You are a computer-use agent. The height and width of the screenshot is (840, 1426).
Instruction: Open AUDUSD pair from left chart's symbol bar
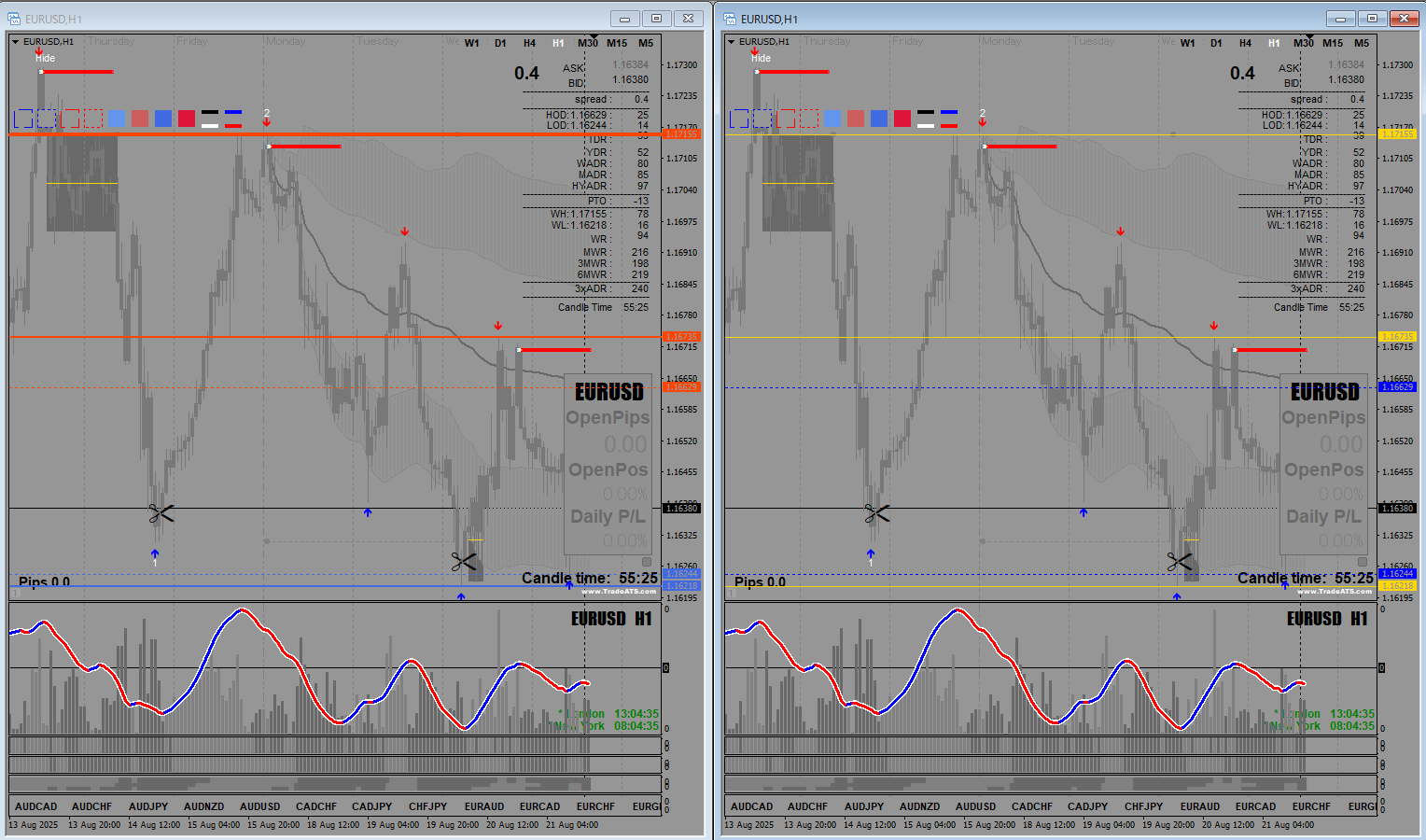tap(260, 806)
